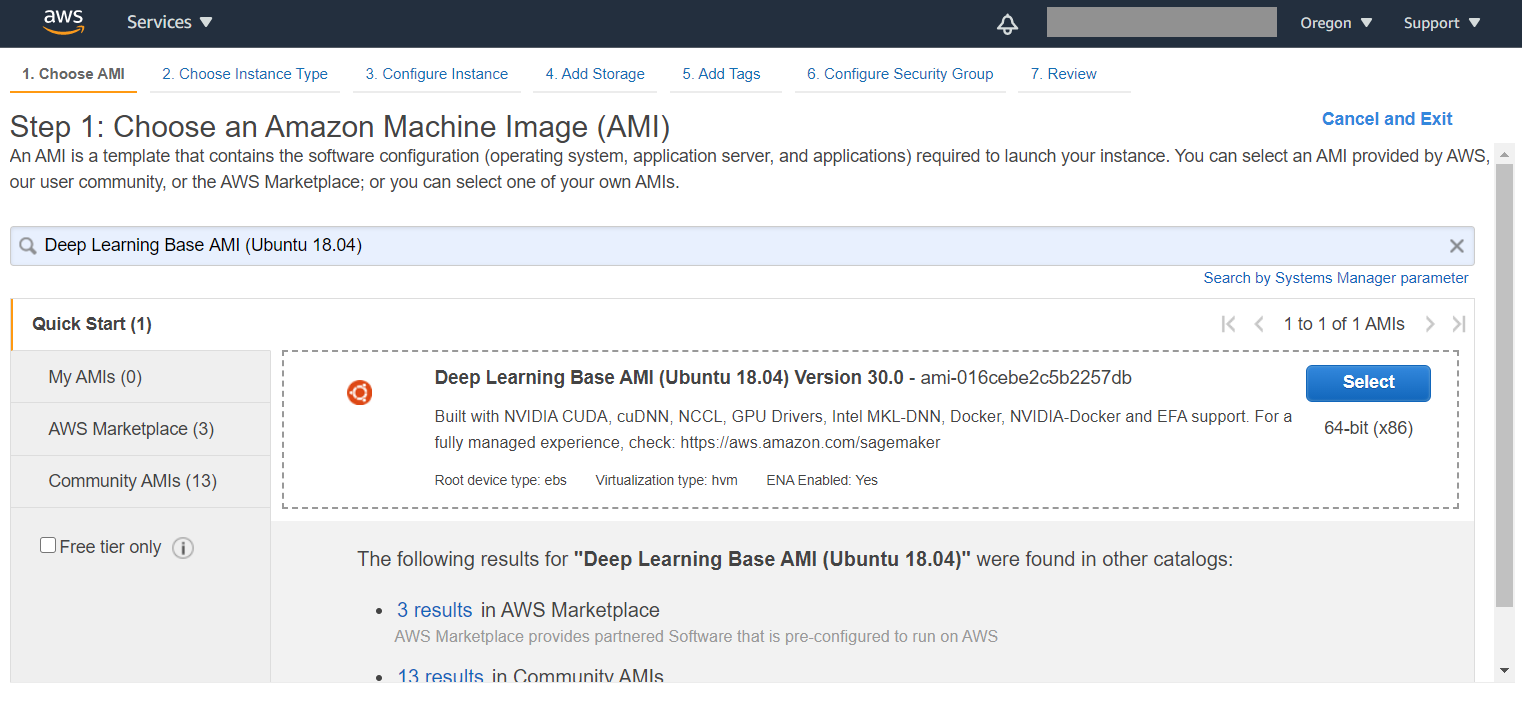Screen dimensions: 1522x701
Task: Click Search by Systems Manager parameter link
Action: pos(1336,278)
